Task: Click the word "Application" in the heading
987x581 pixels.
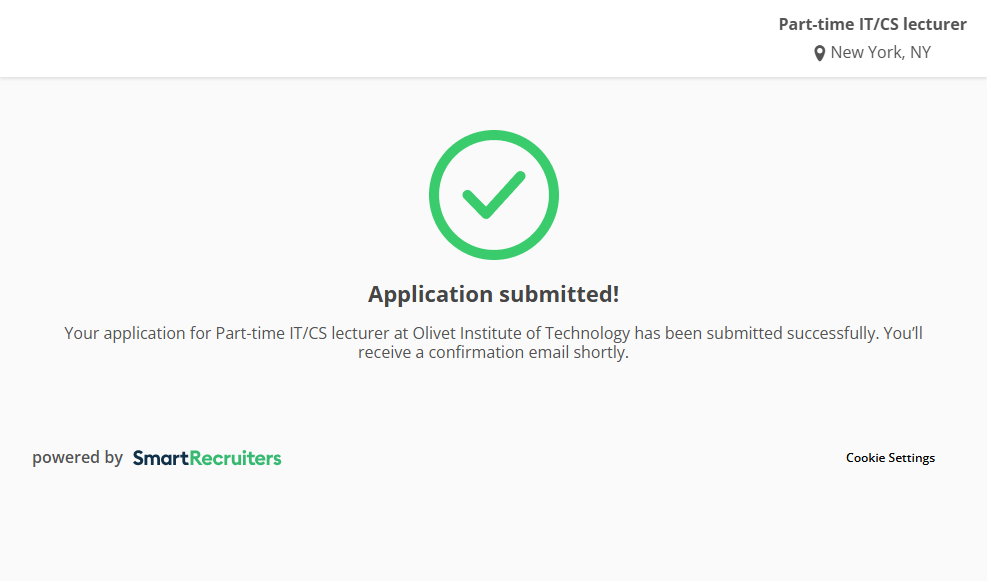Action: 430,294
